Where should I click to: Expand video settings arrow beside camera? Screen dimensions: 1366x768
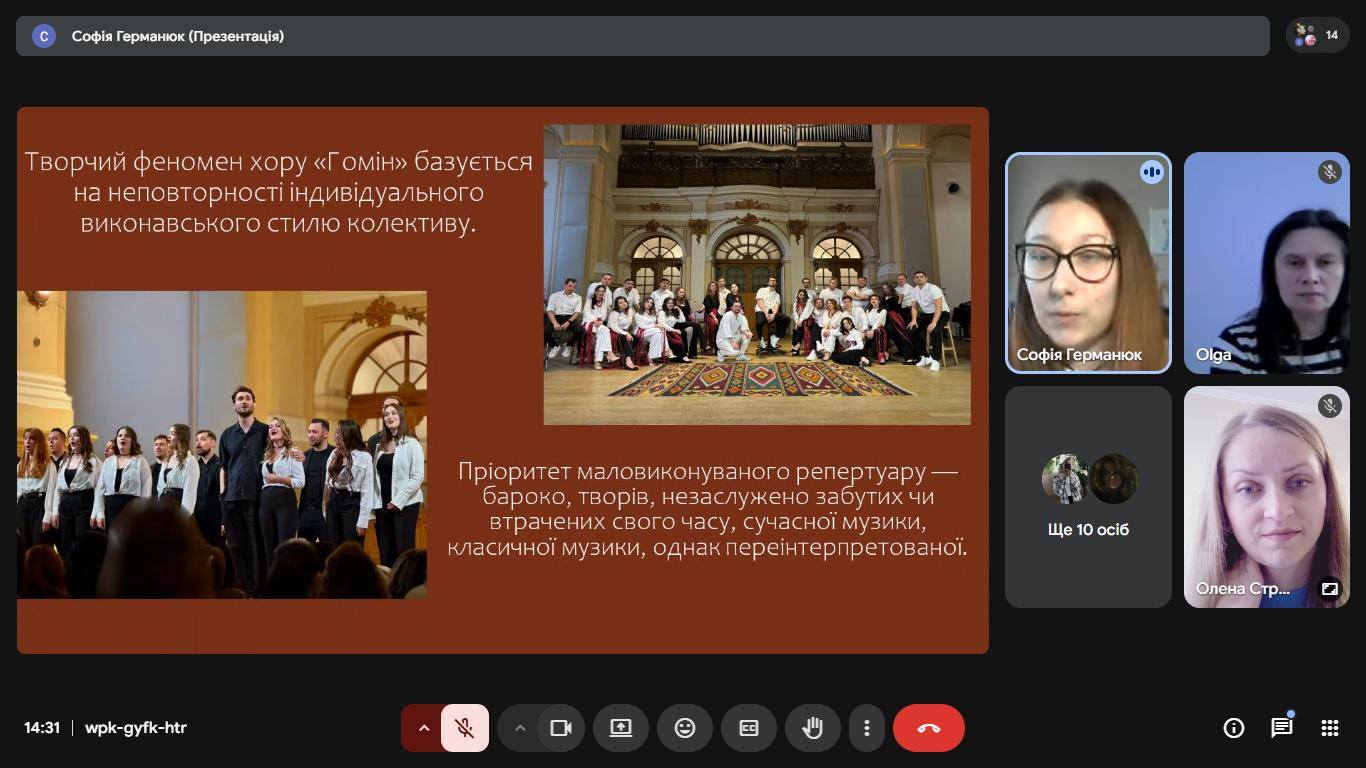(519, 728)
